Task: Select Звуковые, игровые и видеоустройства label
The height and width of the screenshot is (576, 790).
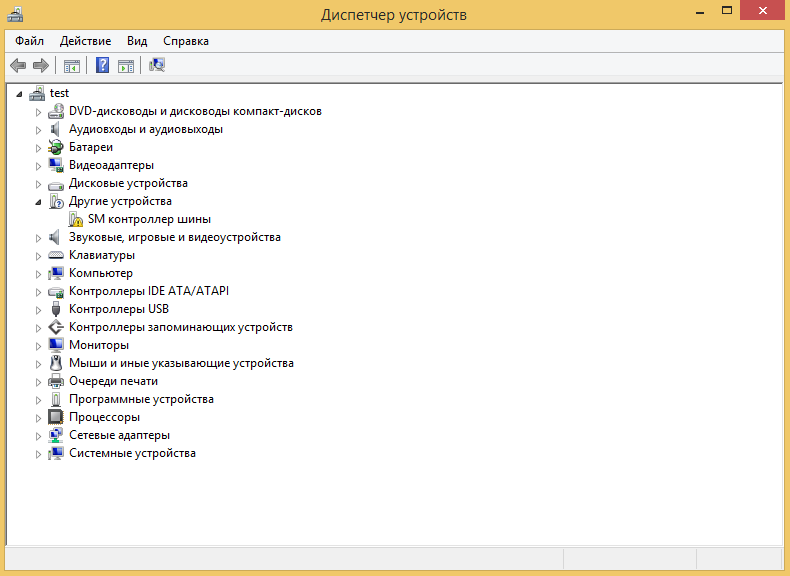Action: 174,237
